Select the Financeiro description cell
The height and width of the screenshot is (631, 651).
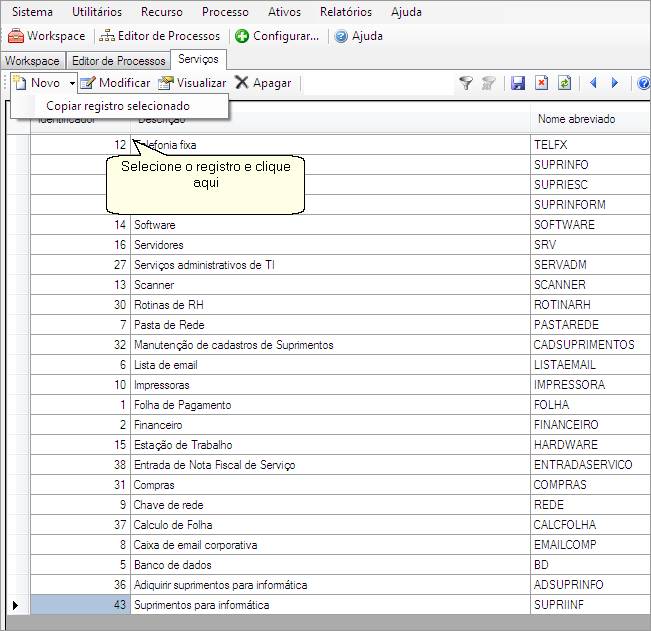[330, 425]
